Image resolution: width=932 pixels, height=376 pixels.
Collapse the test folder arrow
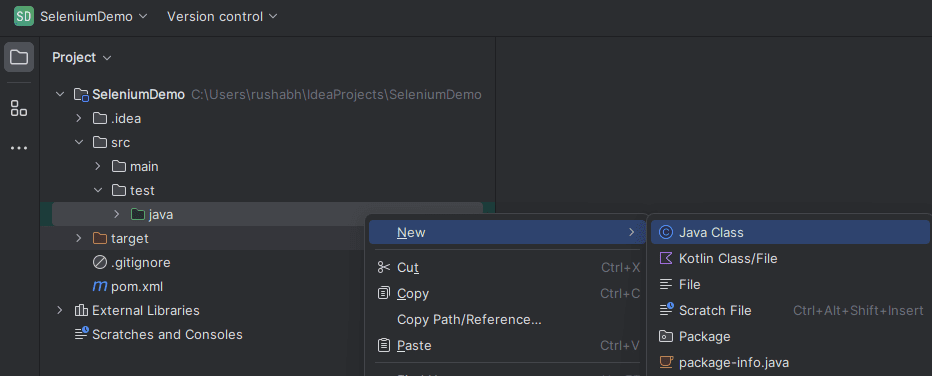click(x=98, y=190)
